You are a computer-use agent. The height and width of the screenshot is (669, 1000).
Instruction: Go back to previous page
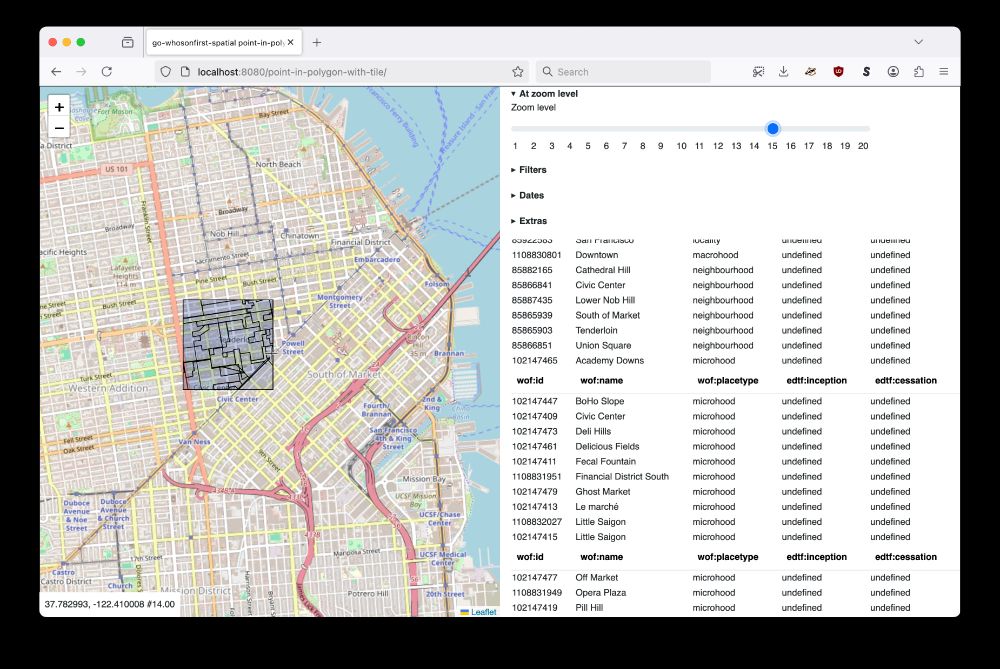(56, 72)
